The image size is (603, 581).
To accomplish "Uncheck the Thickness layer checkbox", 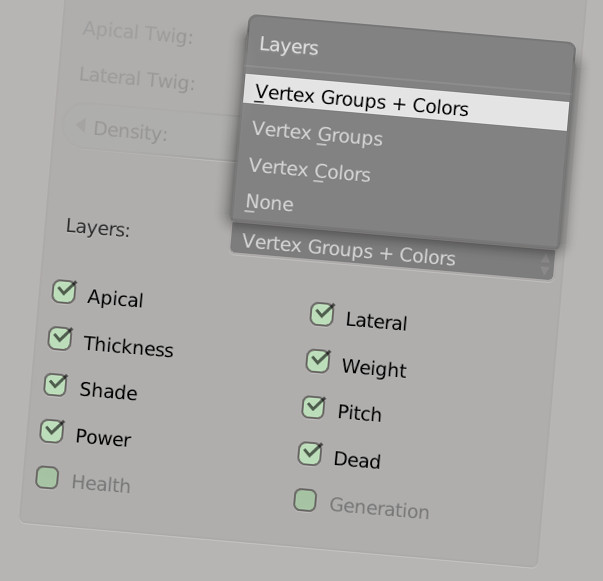I will [60, 339].
